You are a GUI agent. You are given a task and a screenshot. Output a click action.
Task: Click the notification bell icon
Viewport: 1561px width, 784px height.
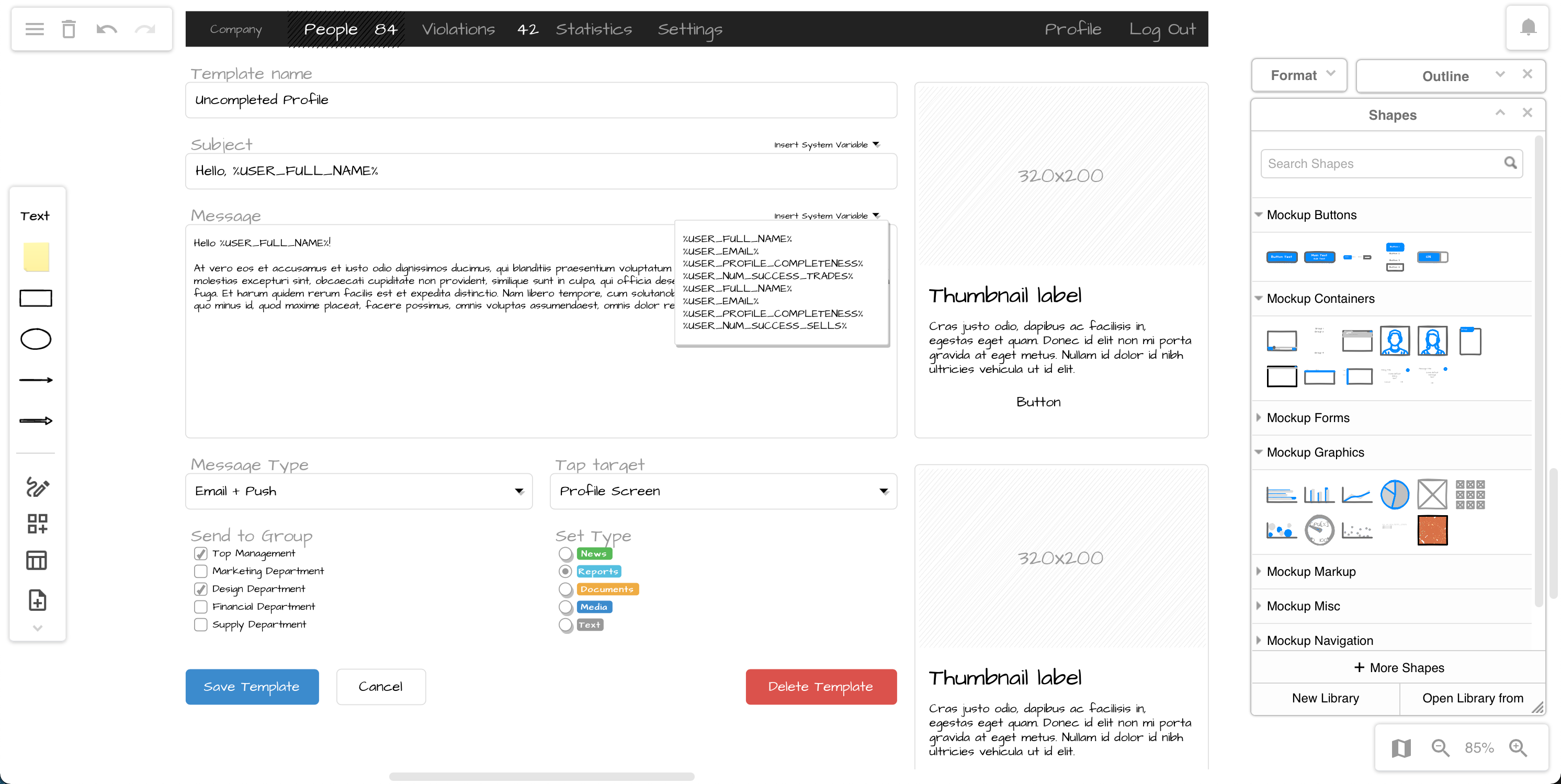[x=1527, y=27]
